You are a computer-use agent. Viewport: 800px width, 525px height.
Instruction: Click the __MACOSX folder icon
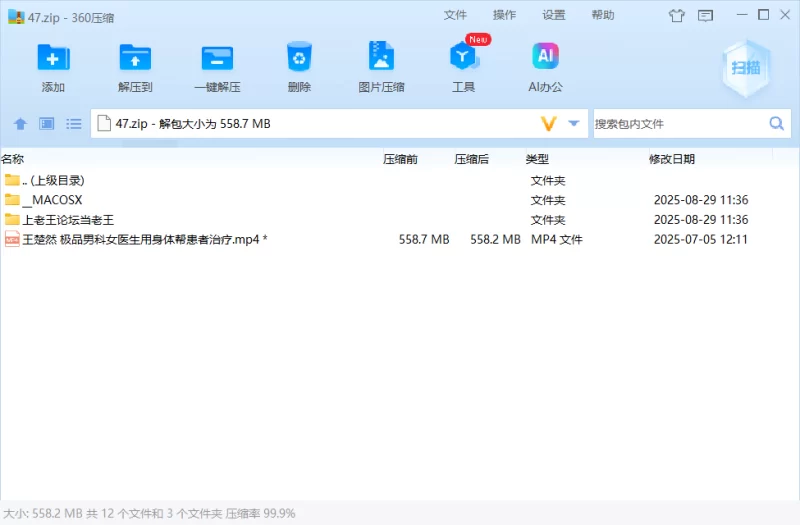(12, 199)
